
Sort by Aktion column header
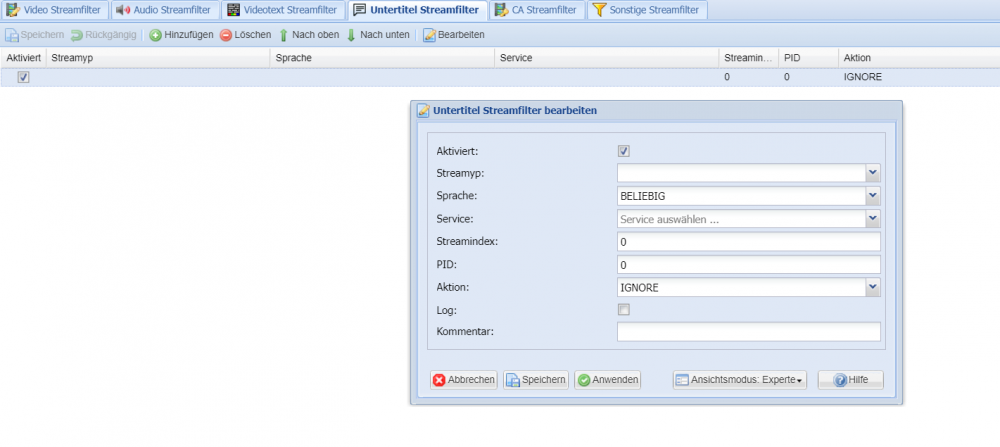coord(919,58)
